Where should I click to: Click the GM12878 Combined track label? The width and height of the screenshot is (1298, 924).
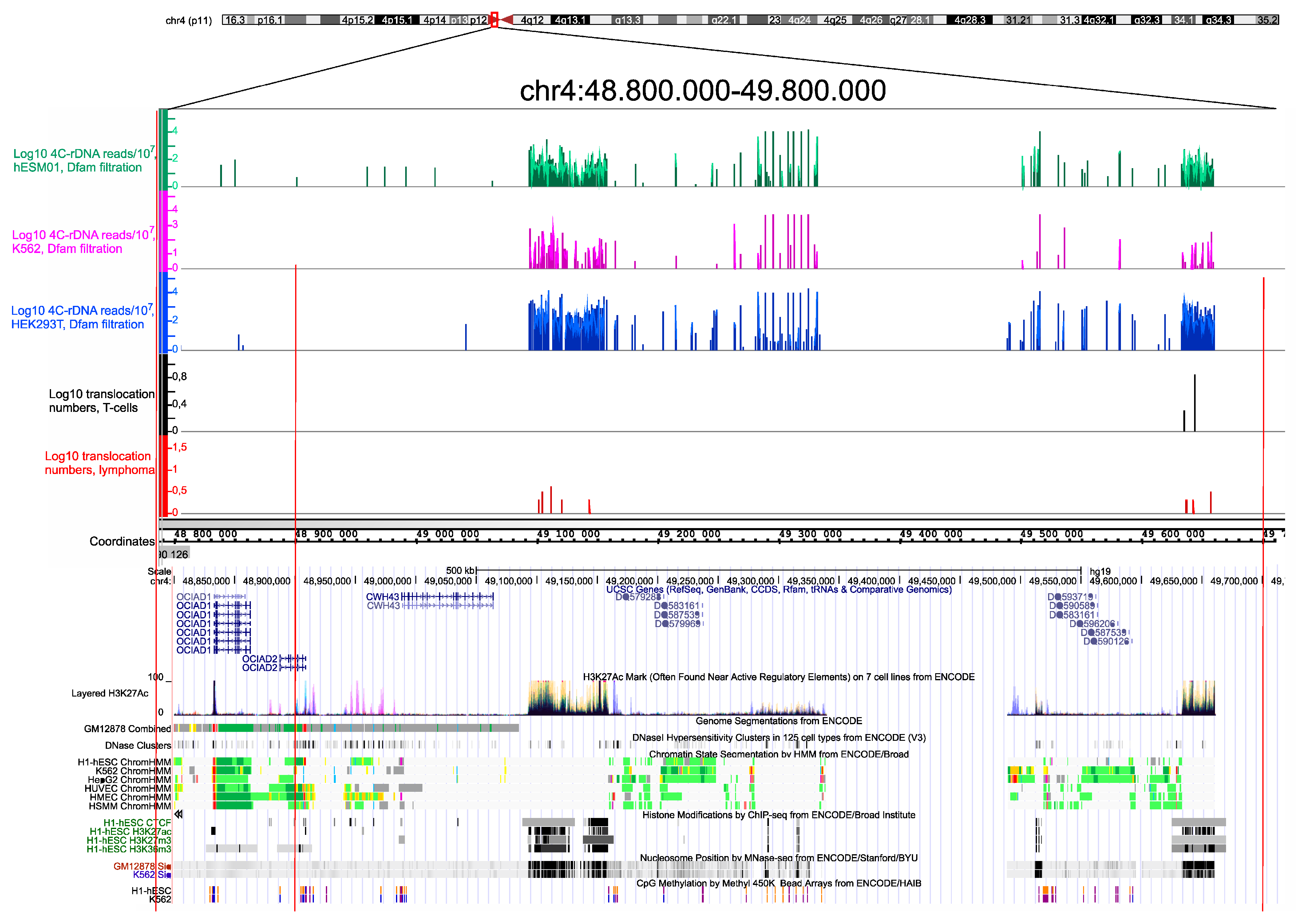point(127,729)
